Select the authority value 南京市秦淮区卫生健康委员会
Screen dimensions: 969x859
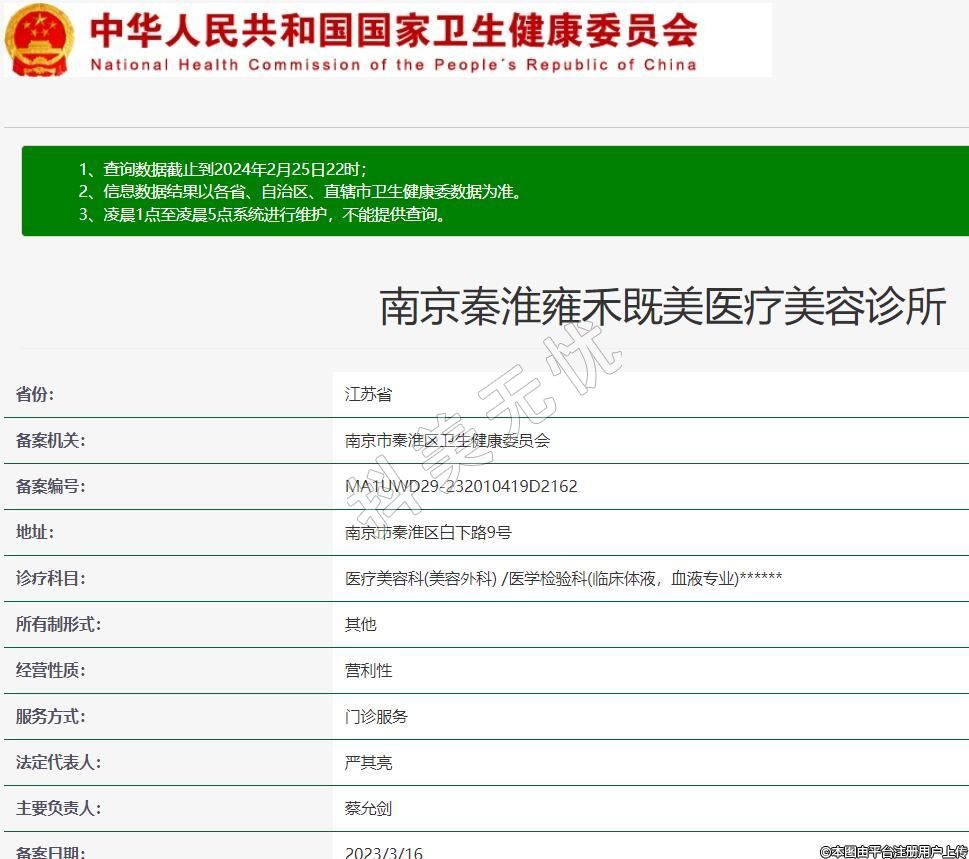coord(447,440)
